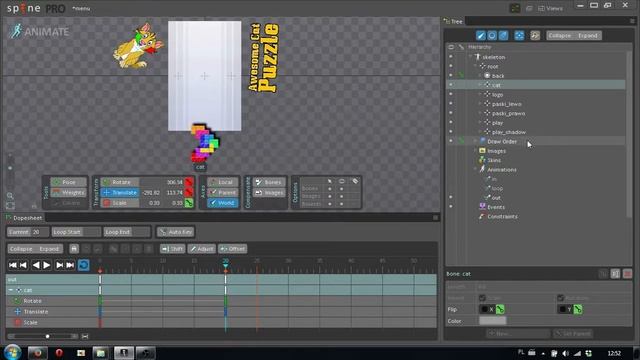This screenshot has height=360, width=640.
Task: Toggle Flip X checkbox
Action: (485, 309)
